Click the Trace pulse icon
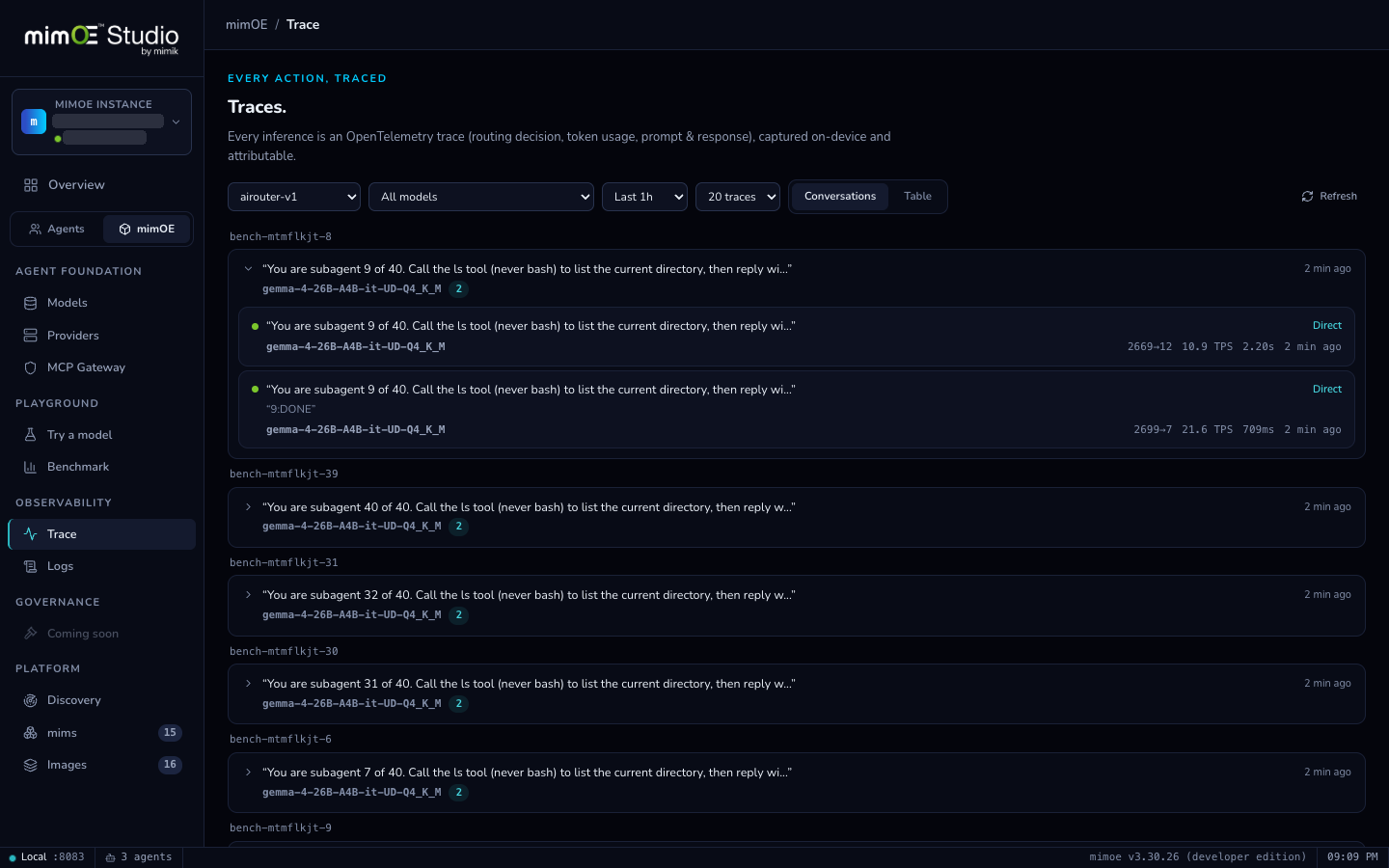This screenshot has height=868, width=1389. tap(30, 534)
